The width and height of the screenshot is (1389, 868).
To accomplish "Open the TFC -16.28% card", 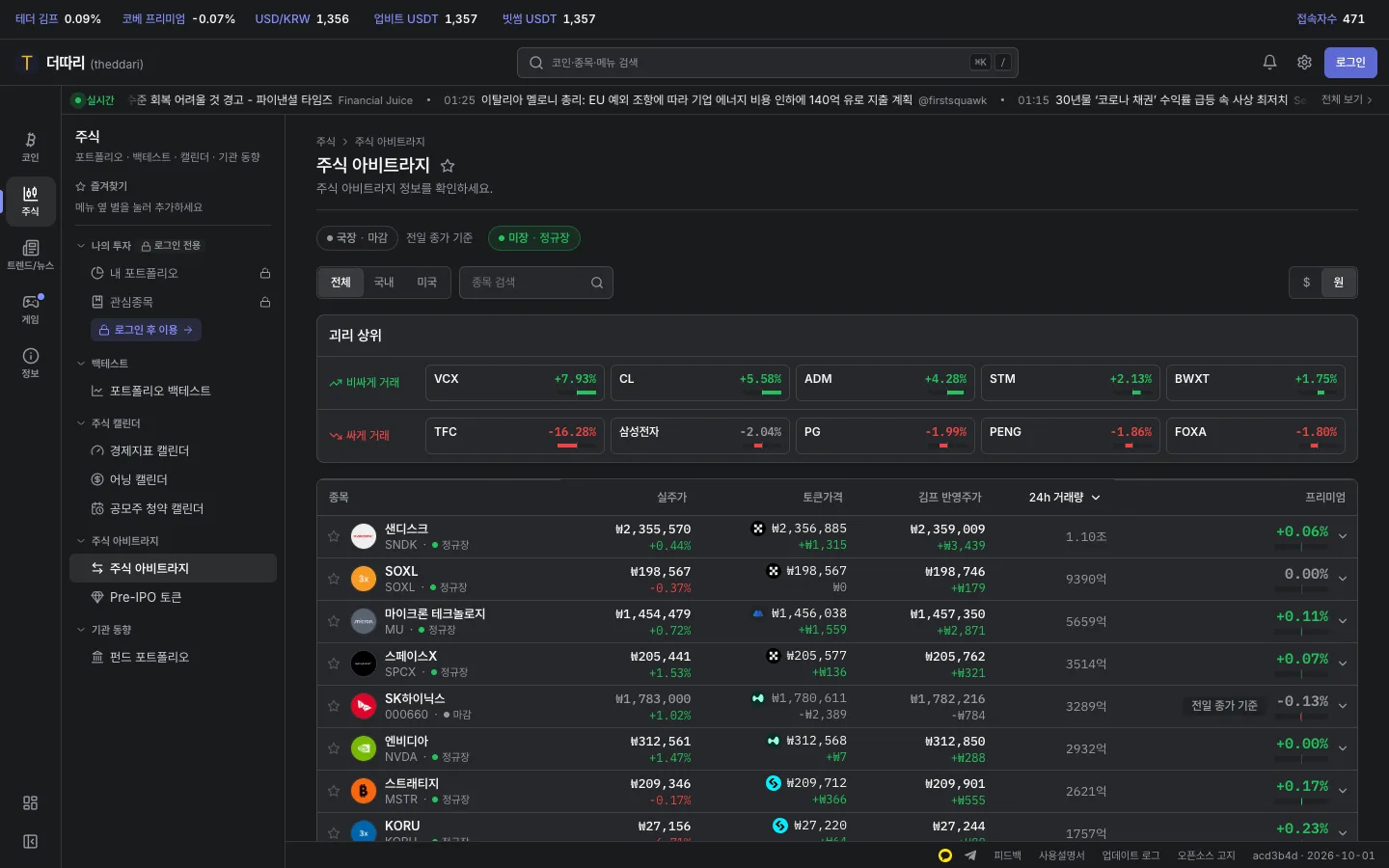I will [x=515, y=436].
